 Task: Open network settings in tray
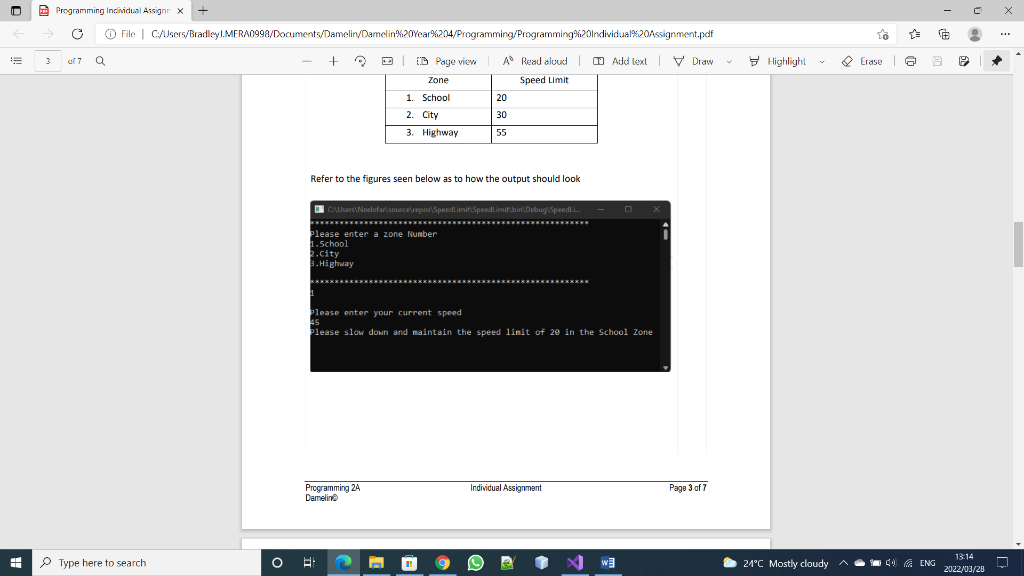(x=908, y=563)
